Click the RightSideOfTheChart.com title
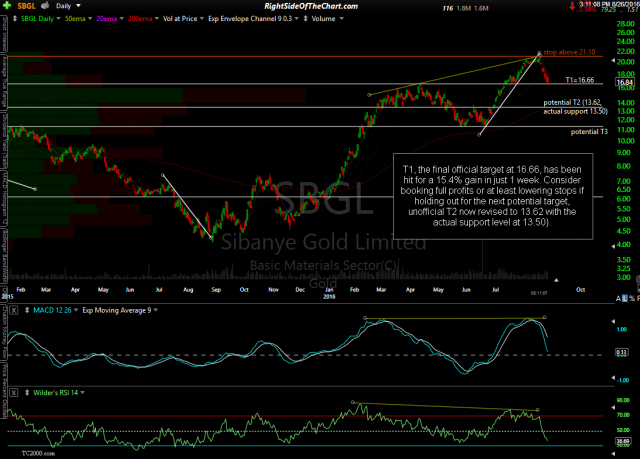The height and width of the screenshot is (459, 640). [x=311, y=6]
